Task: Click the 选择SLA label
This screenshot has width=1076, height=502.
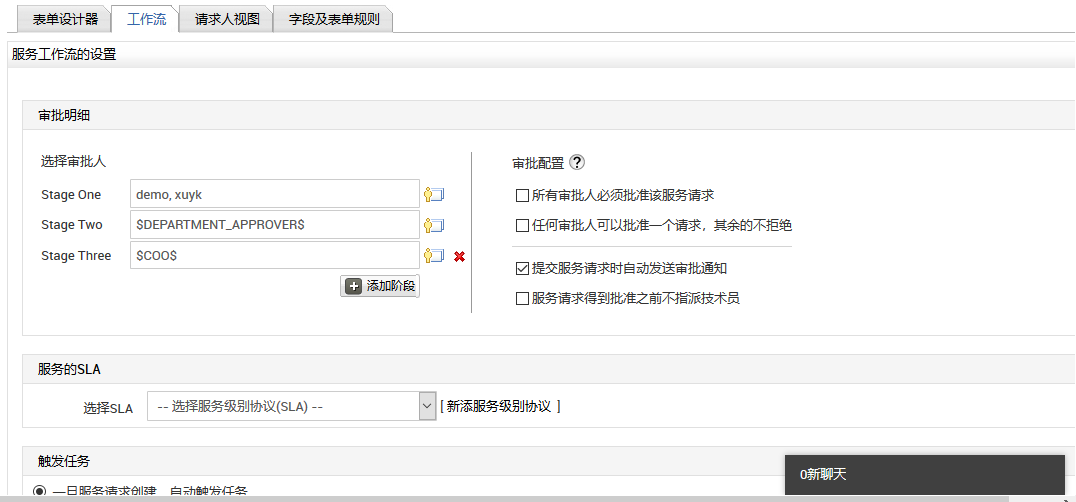Action: point(108,408)
